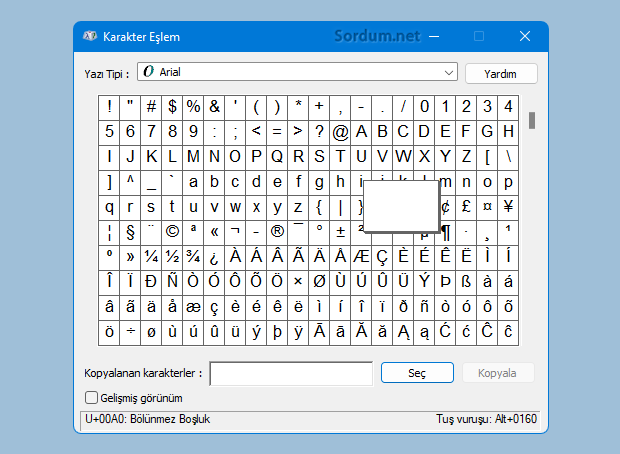
Task: Select the pound sterling £ character
Action: [x=466, y=207]
